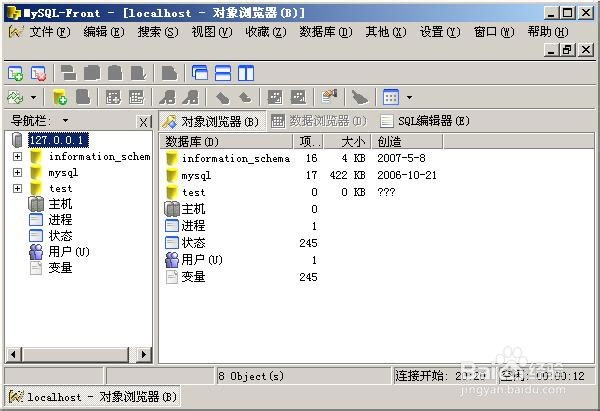Screen dimensions: 600x411
Task: Click the properties icon with hand
Action: (329, 97)
